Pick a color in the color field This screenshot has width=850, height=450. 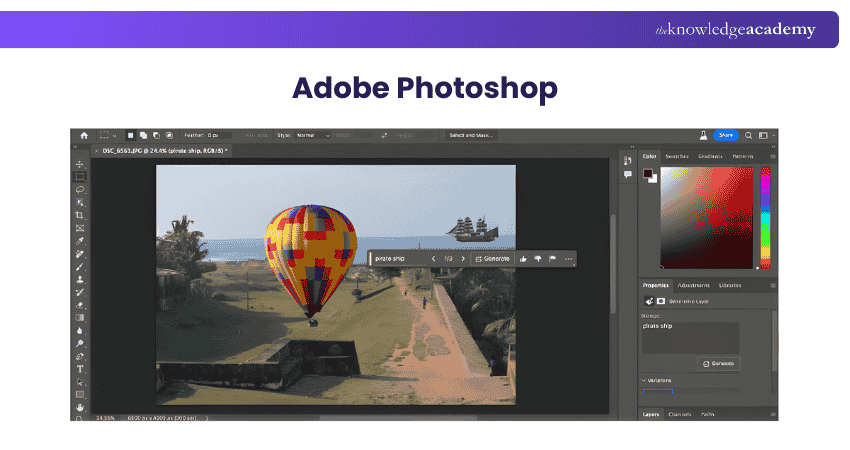pos(706,218)
